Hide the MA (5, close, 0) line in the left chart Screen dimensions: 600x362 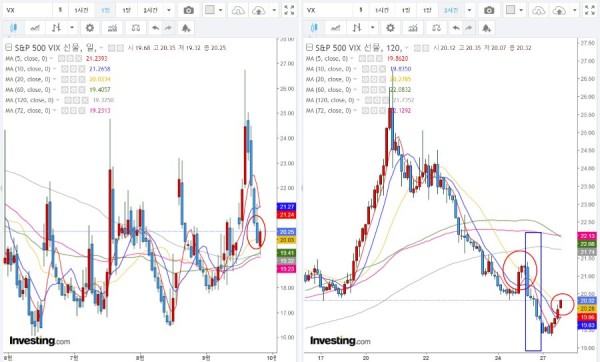coord(62,59)
